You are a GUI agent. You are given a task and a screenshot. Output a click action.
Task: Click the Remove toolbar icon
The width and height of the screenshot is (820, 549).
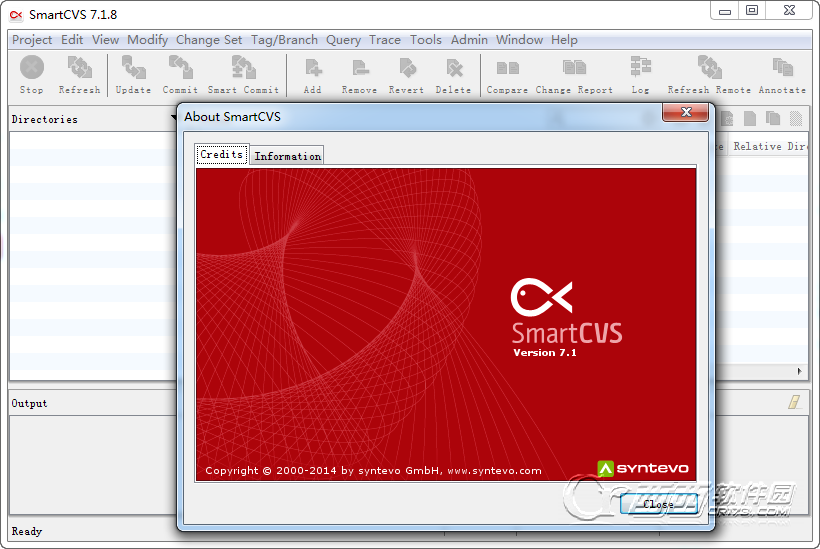tap(360, 68)
